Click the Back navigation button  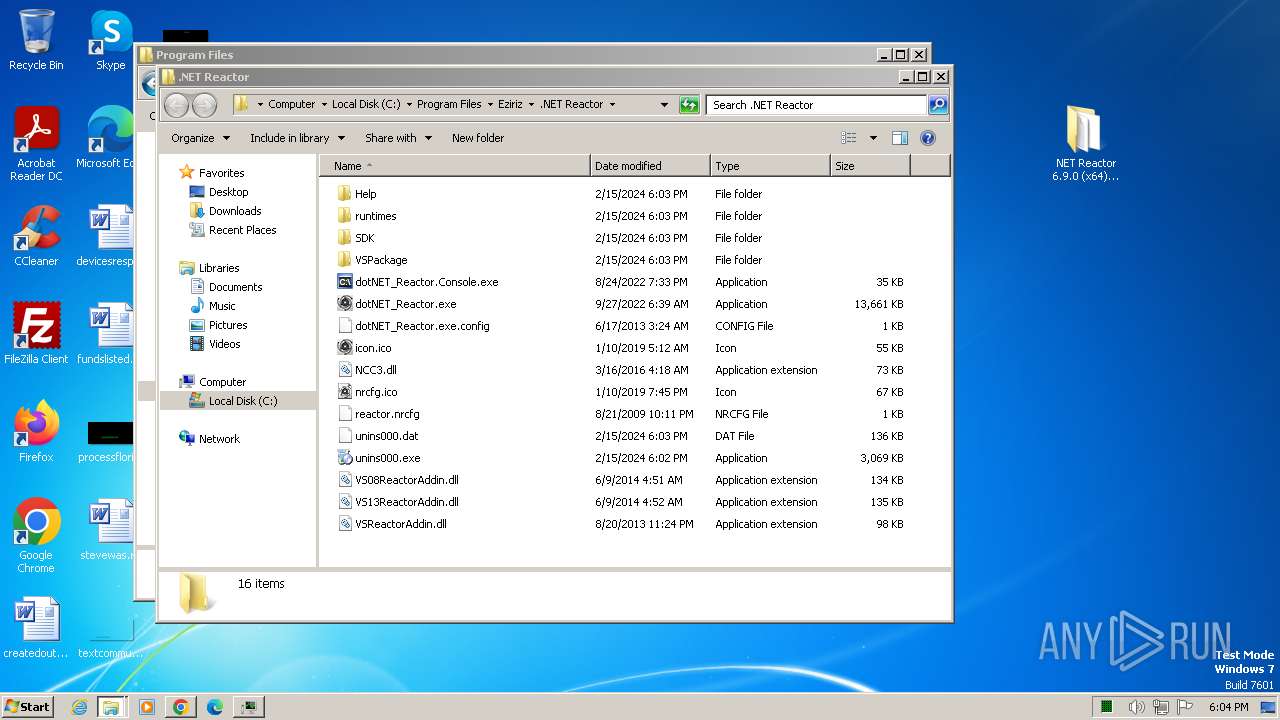coord(176,105)
